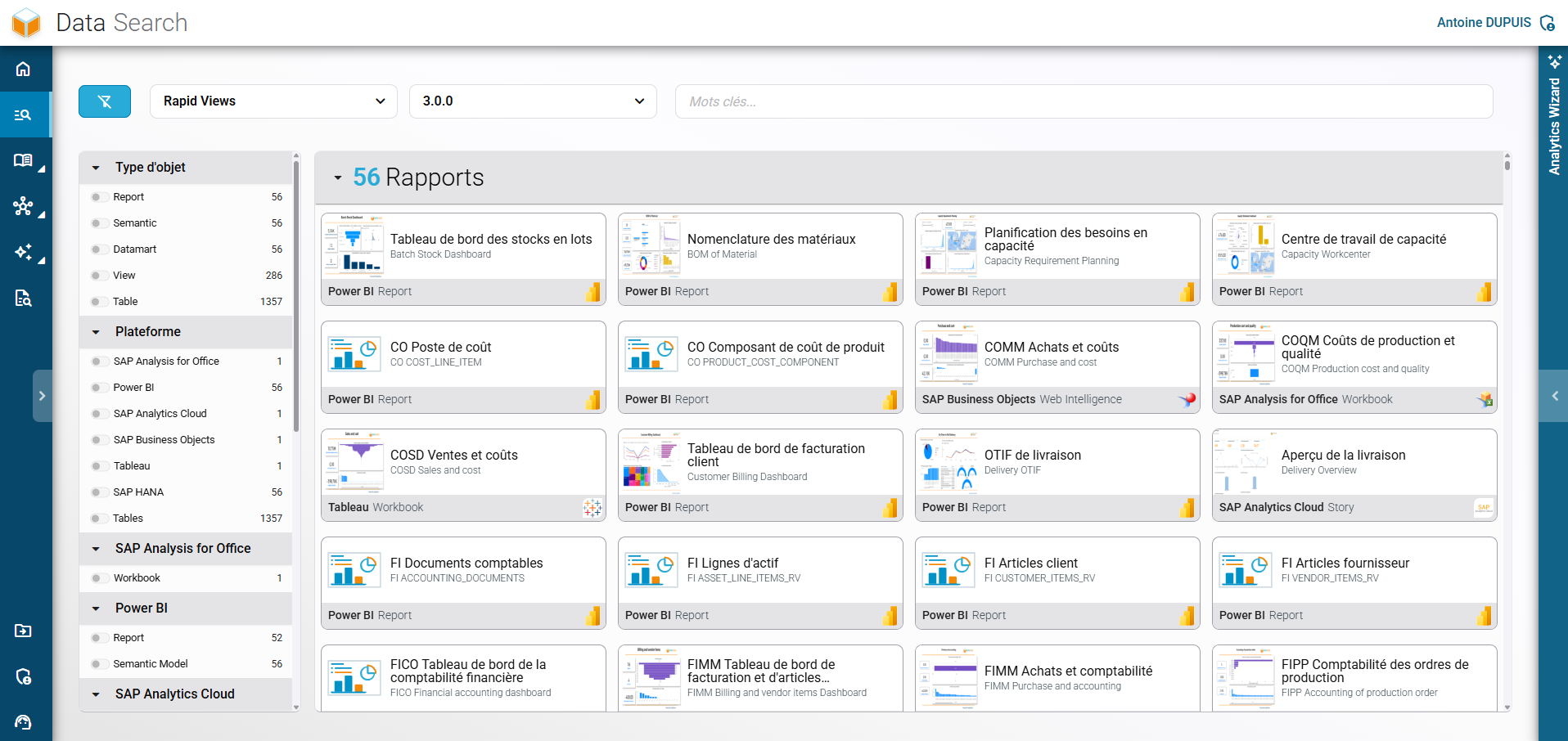Open the Rapid Views dropdown
Screen dimensions: 1568x741
click(x=274, y=101)
